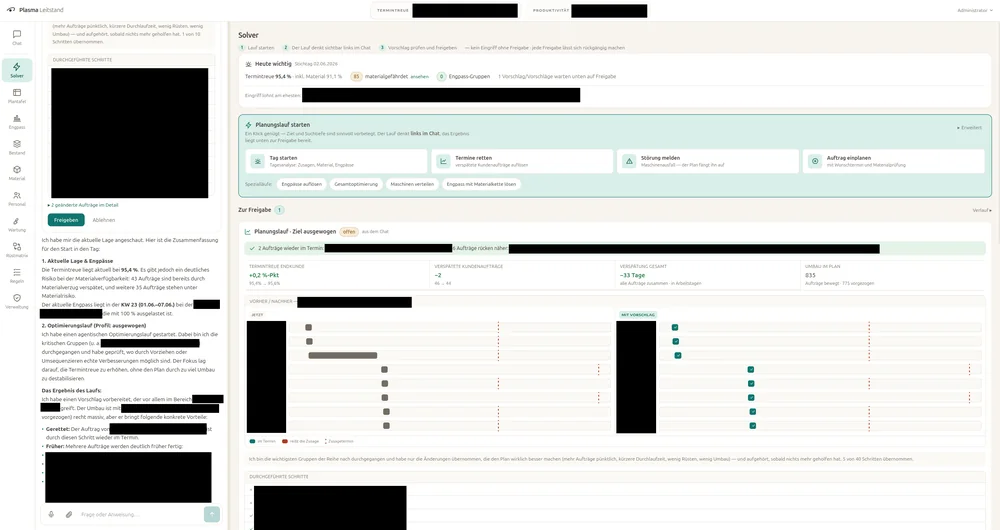Open the Wartung maintenance icon

17,225
